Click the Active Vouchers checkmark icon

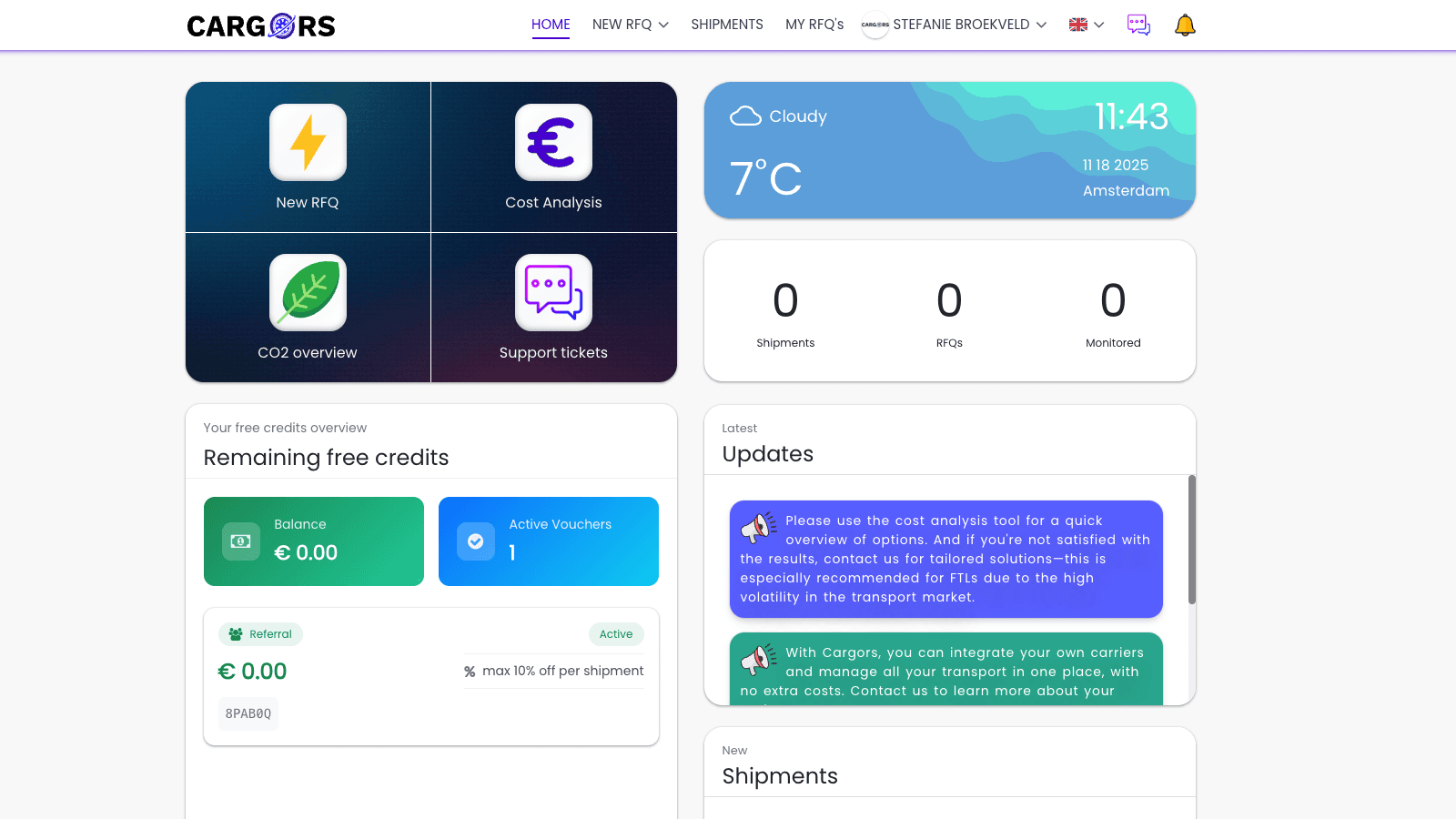click(476, 541)
